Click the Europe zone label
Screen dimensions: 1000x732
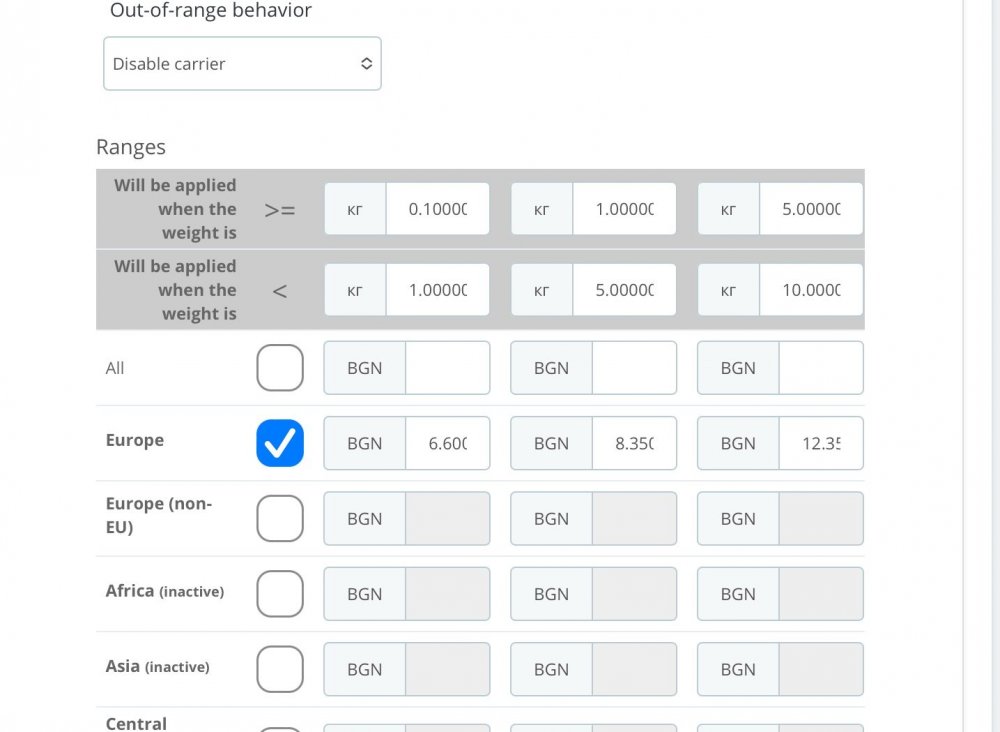[x=135, y=440]
